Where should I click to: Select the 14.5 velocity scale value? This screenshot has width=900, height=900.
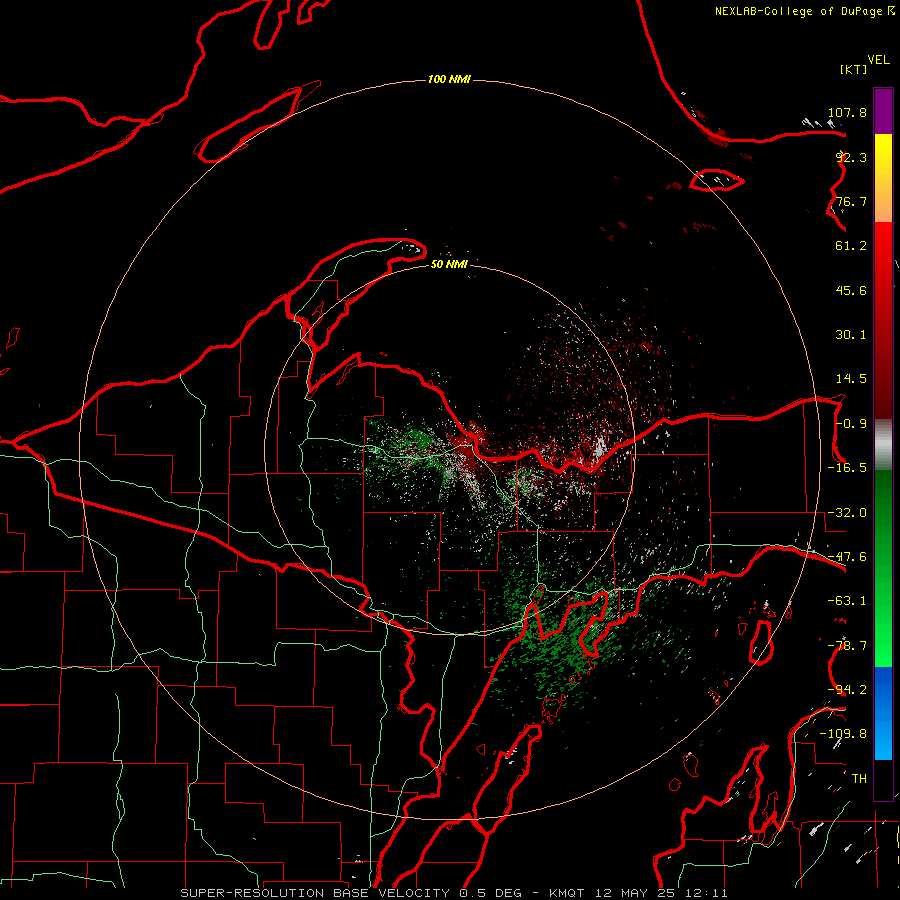coord(851,379)
